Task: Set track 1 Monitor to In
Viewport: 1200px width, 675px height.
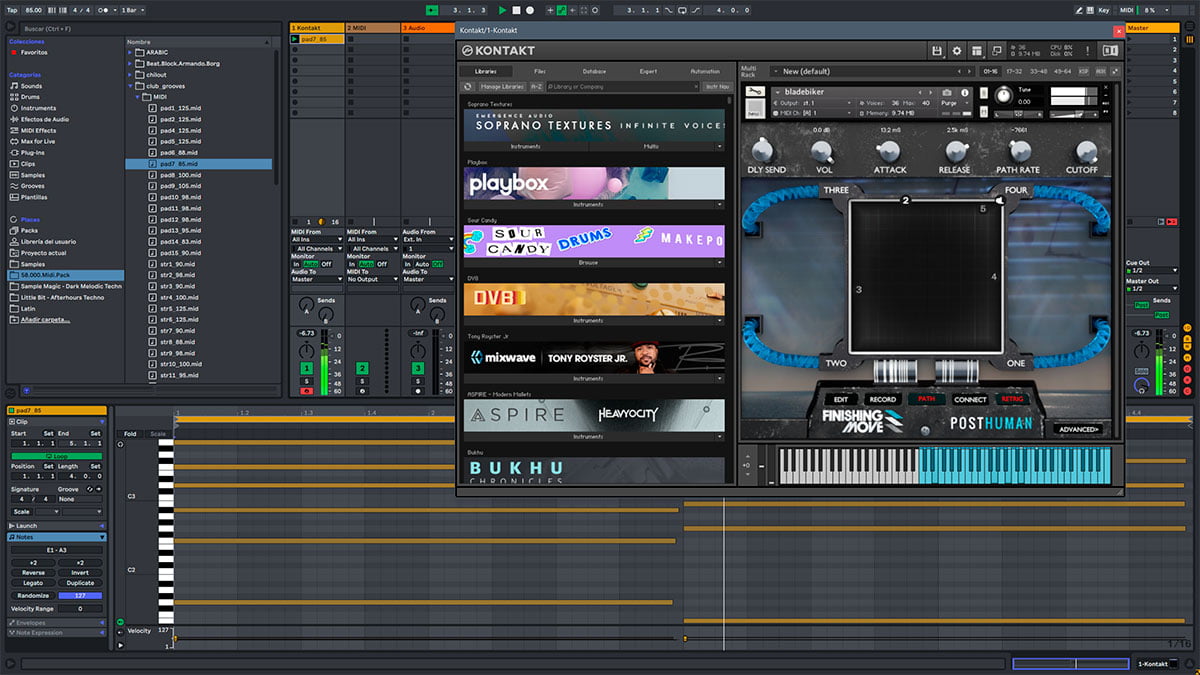Action: point(296,264)
